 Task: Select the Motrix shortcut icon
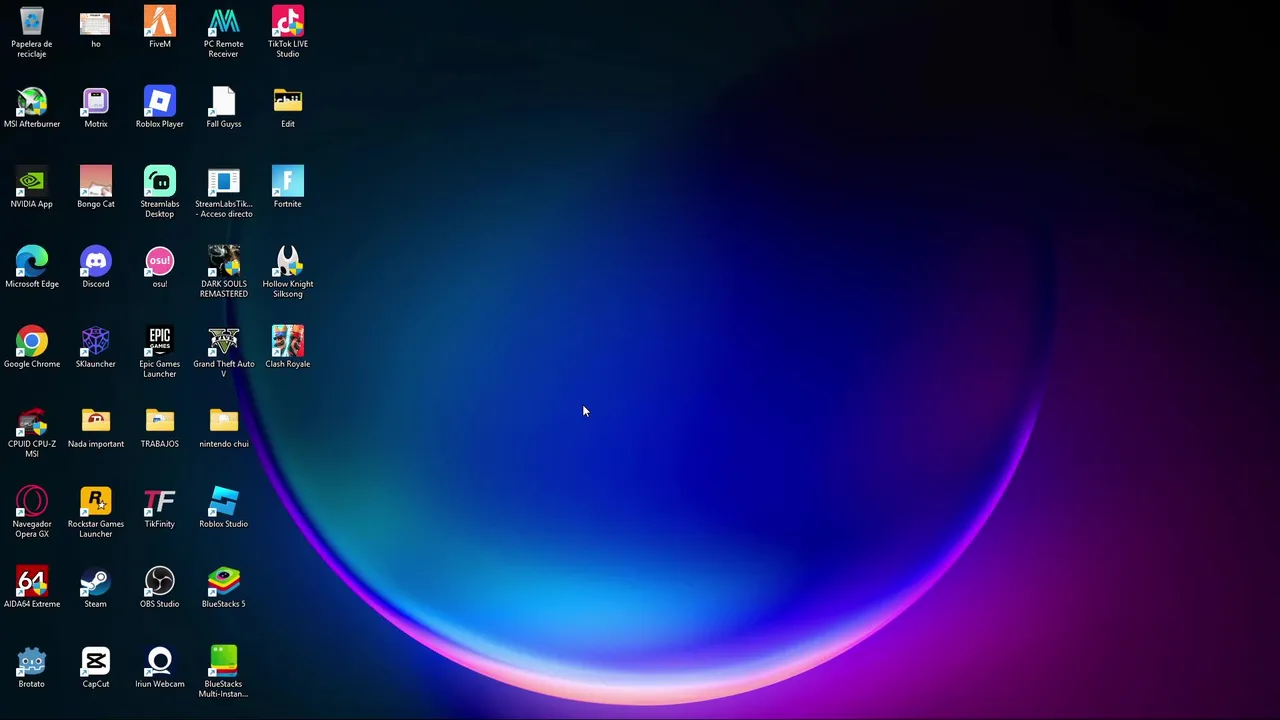96,101
